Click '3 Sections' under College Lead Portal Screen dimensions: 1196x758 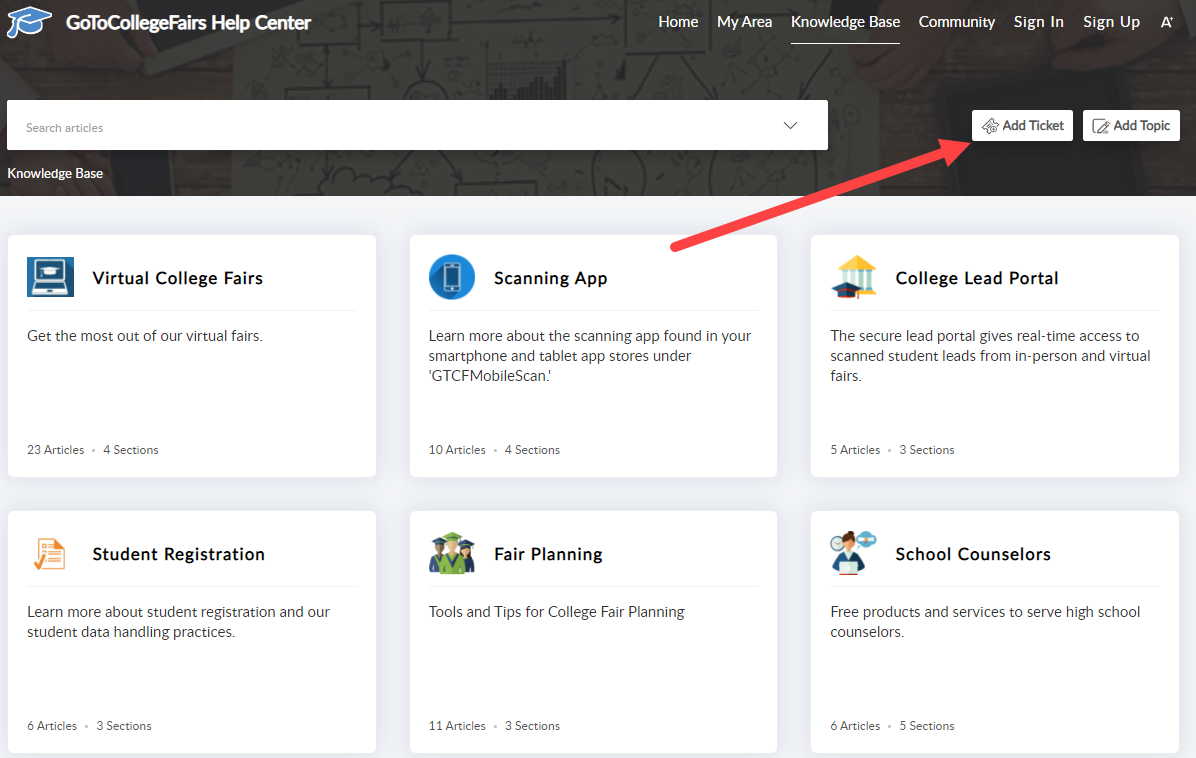point(927,450)
